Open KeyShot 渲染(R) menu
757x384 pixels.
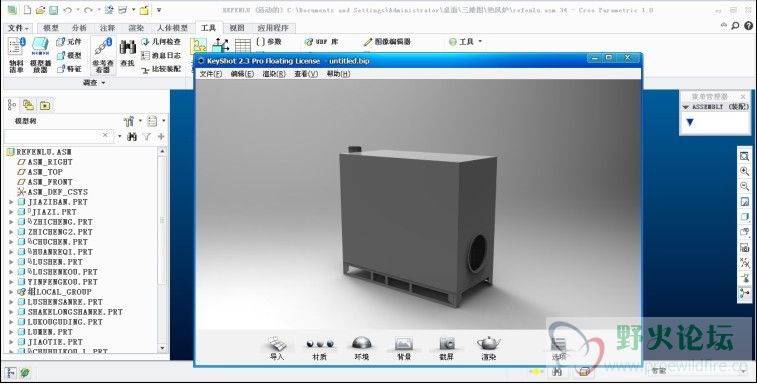pos(274,74)
